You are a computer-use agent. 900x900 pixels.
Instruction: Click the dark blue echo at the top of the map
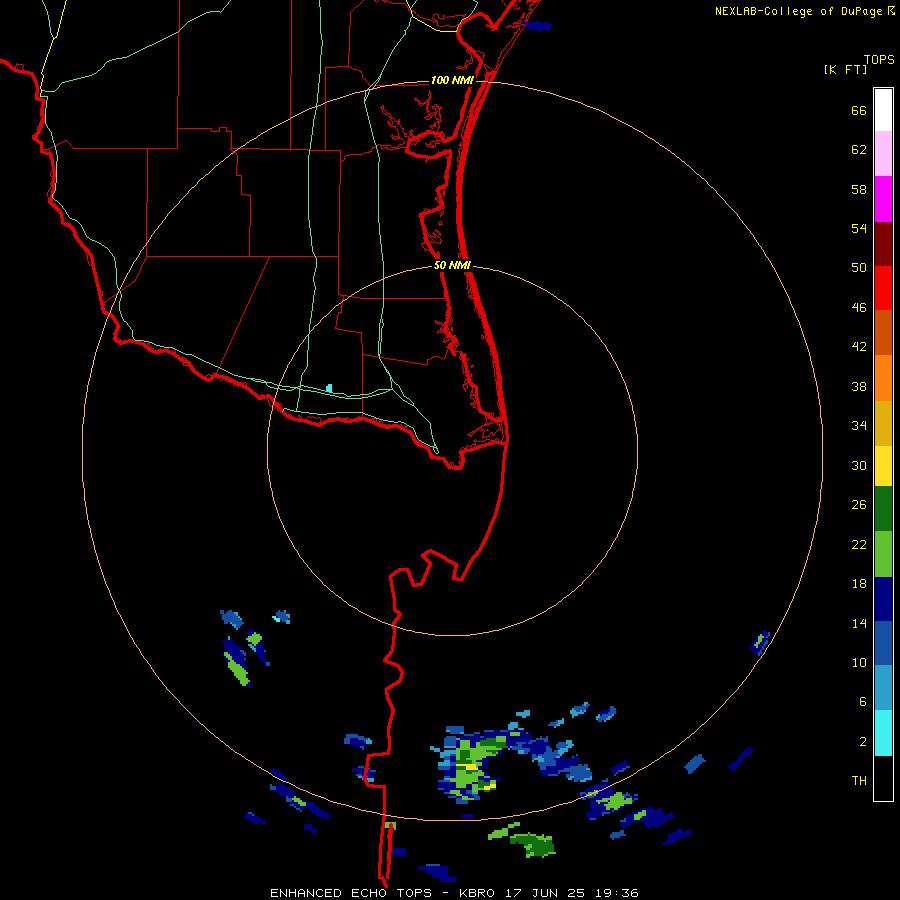[x=538, y=26]
